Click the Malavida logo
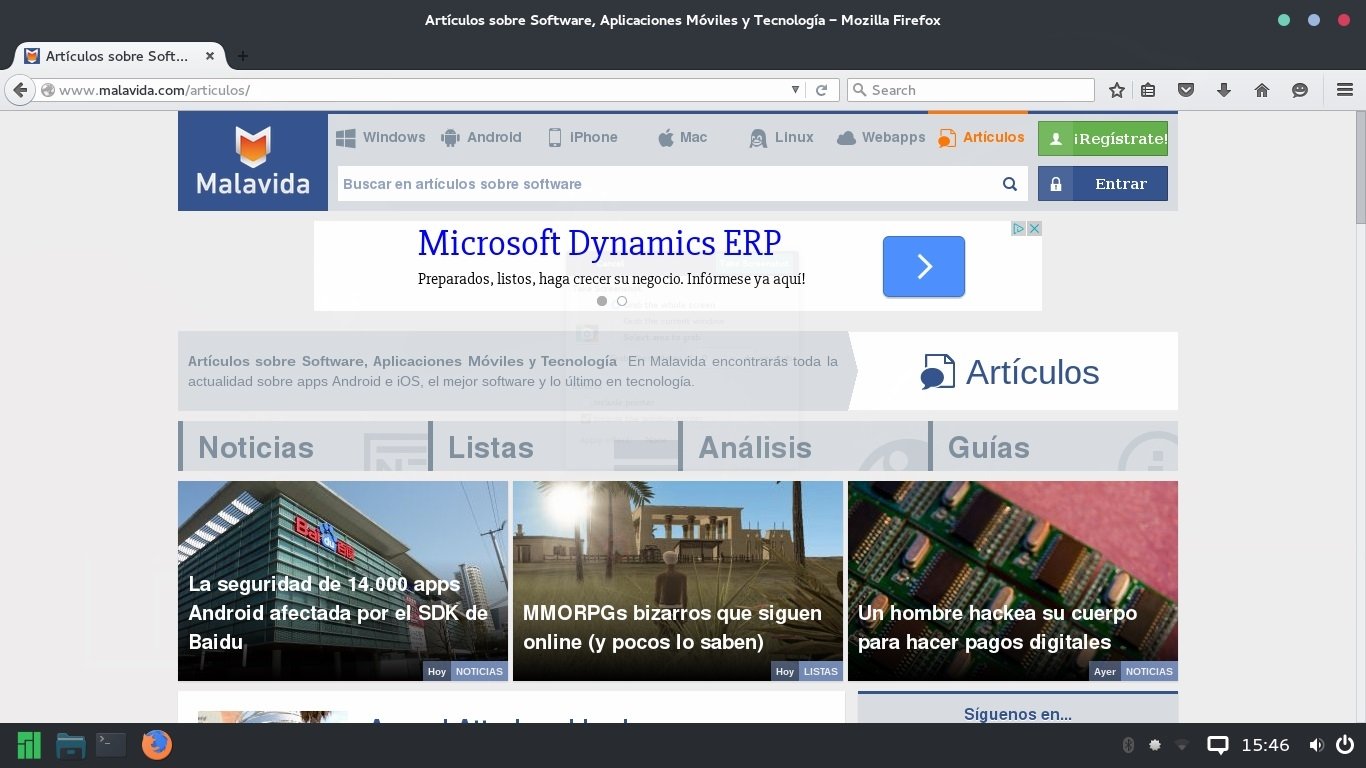Viewport: 1366px width, 768px height. point(253,161)
